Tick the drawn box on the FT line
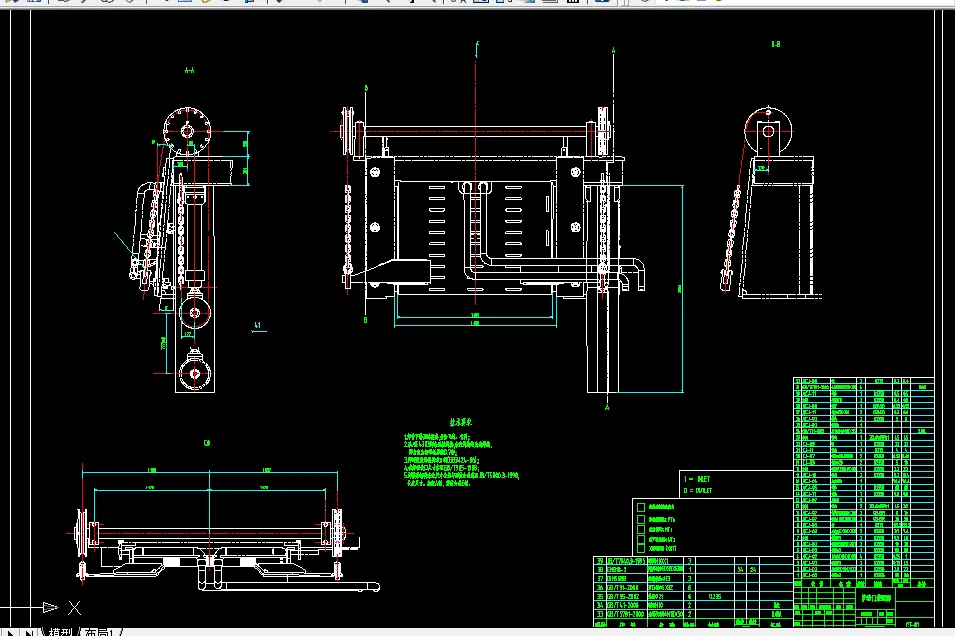Viewport: 955px width, 636px height. coord(641,519)
